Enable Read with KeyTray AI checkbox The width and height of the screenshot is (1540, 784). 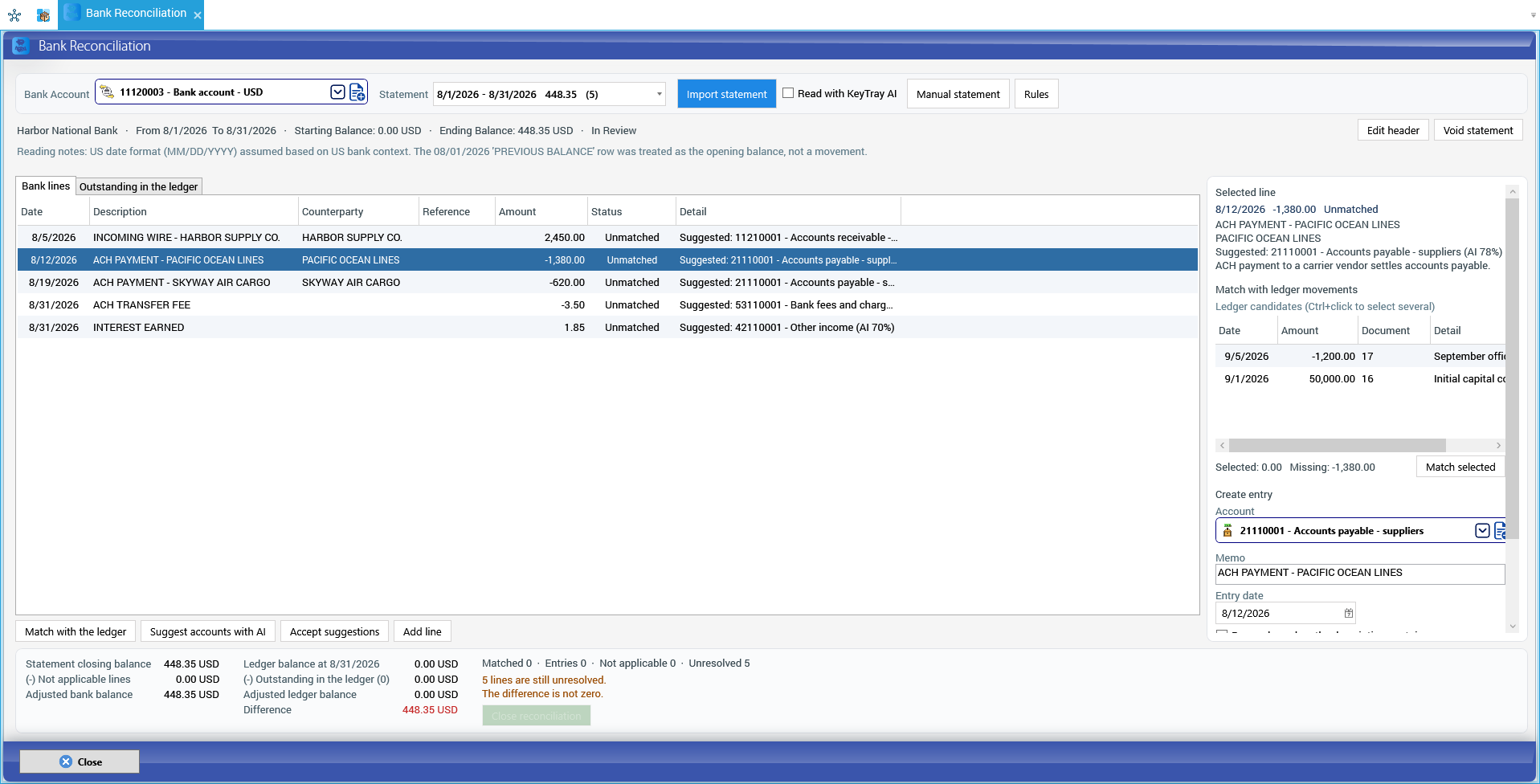pos(788,93)
